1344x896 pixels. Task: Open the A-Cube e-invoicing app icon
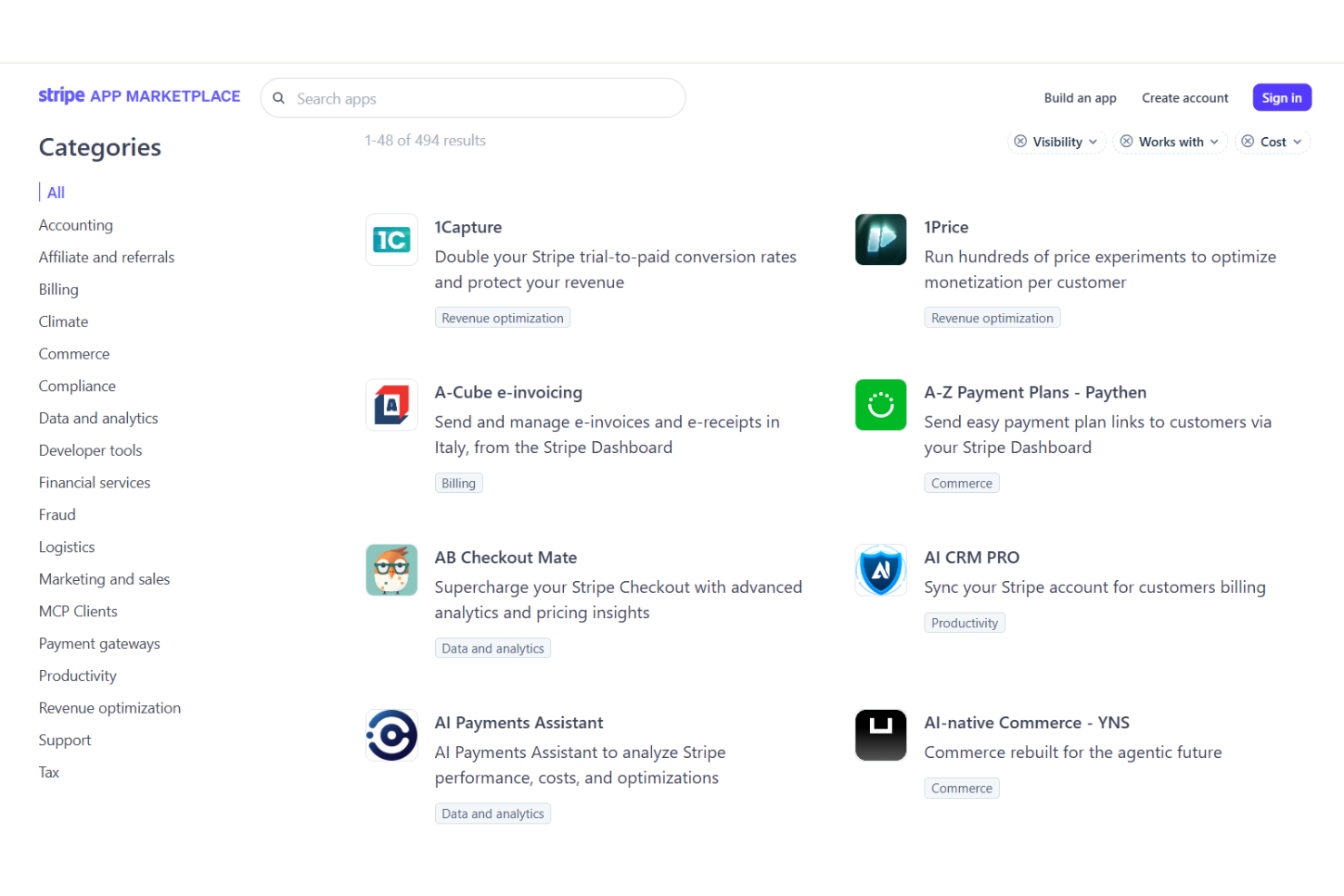tap(391, 405)
